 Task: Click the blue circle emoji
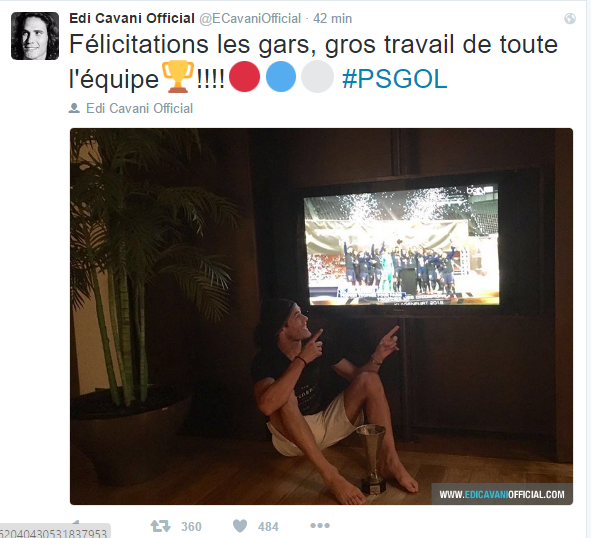pyautogui.click(x=281, y=77)
